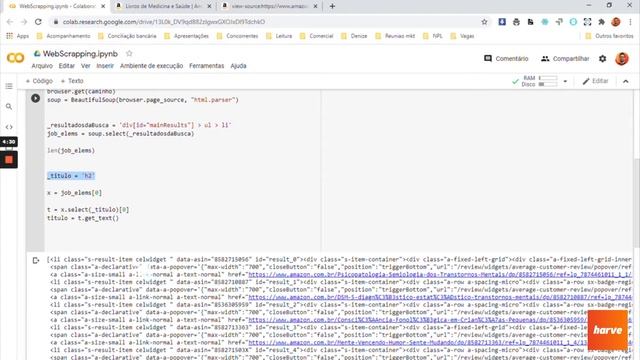
Task: Switch to the Livros de Medicina e Saúde tab
Action: point(163,7)
